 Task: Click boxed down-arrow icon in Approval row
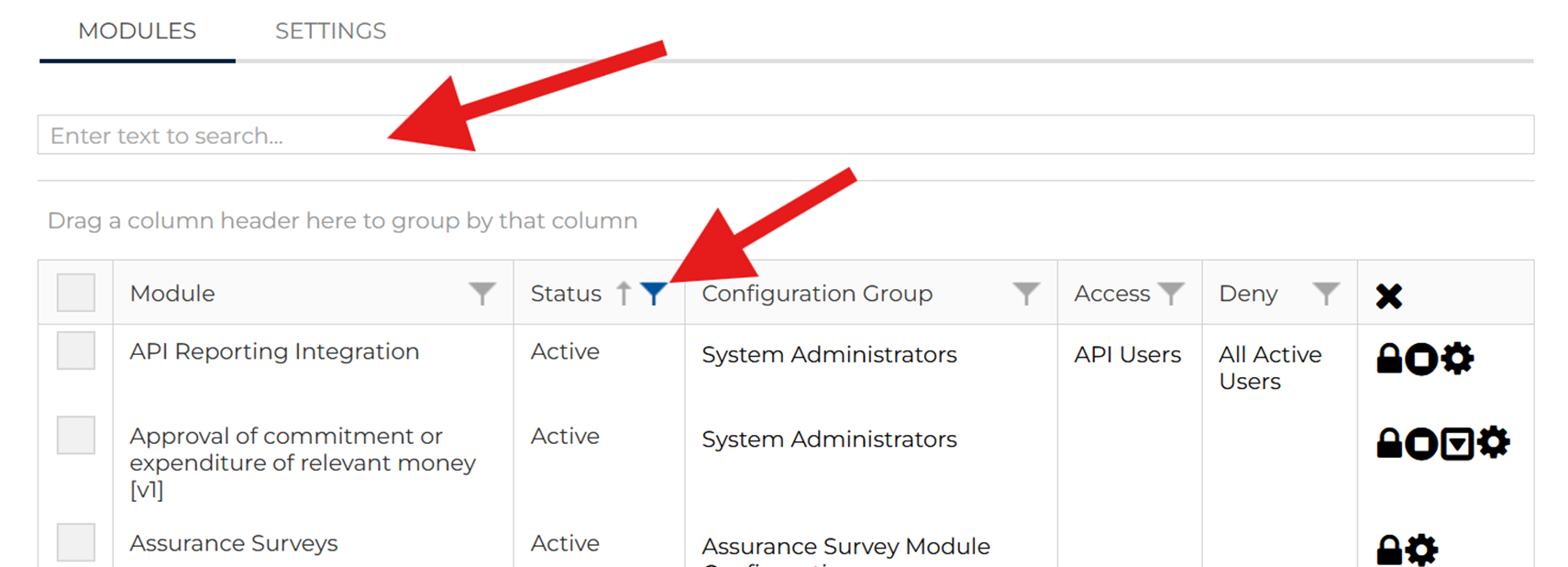(x=1456, y=444)
